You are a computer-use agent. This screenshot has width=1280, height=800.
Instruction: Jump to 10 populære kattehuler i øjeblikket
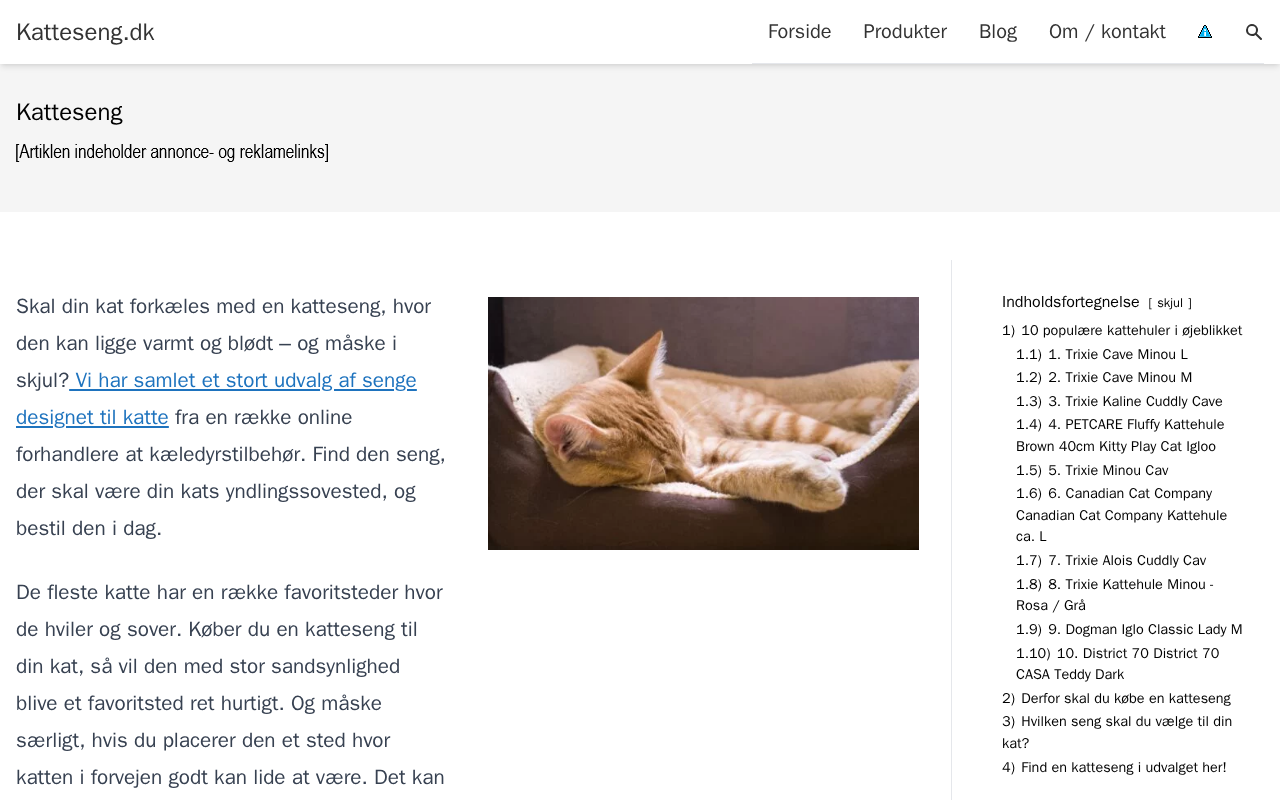pyautogui.click(x=1122, y=330)
